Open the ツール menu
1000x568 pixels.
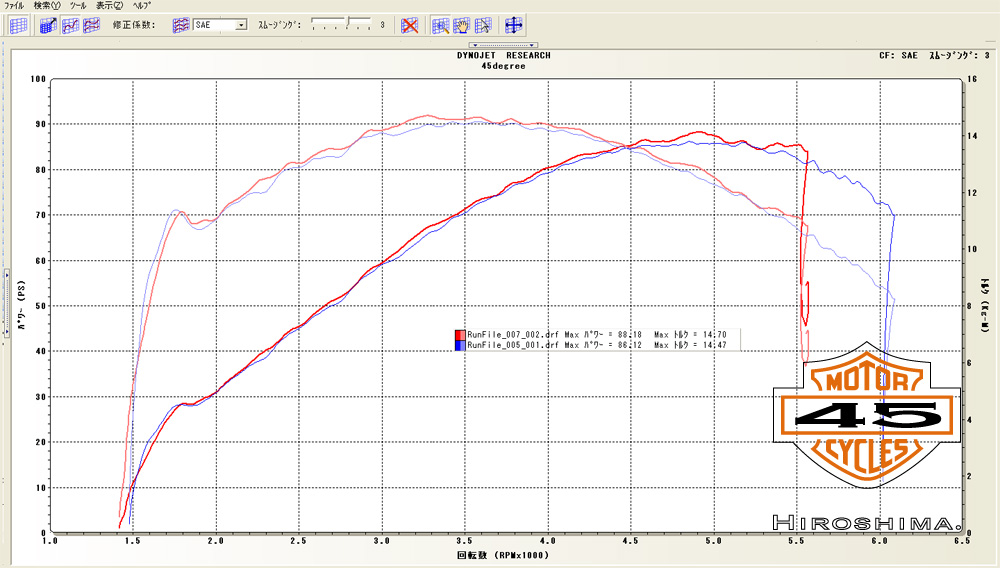[78, 5]
